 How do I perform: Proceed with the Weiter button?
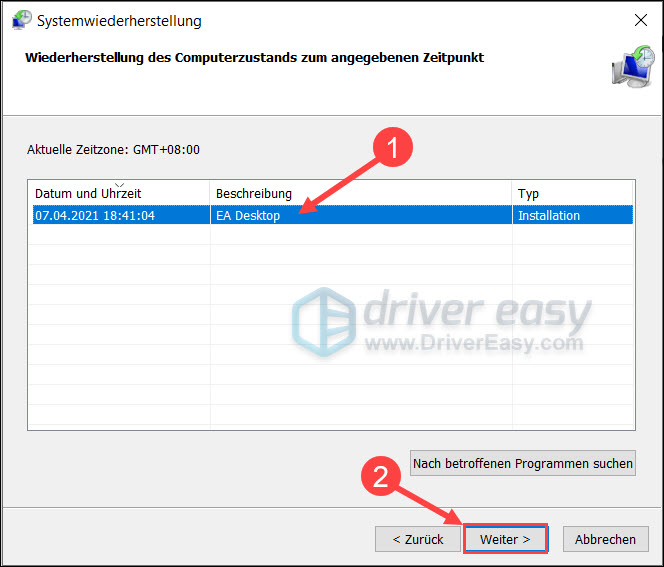coord(506,539)
